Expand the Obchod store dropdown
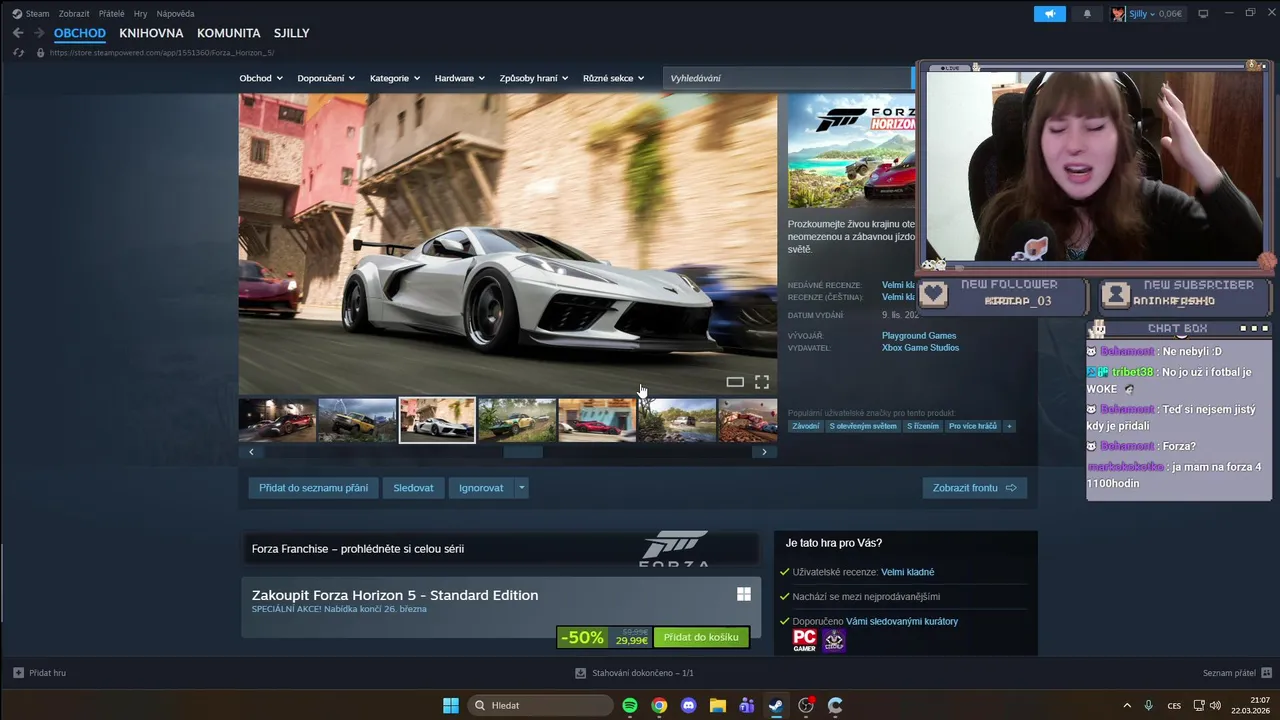The height and width of the screenshot is (720, 1280). pyautogui.click(x=261, y=78)
